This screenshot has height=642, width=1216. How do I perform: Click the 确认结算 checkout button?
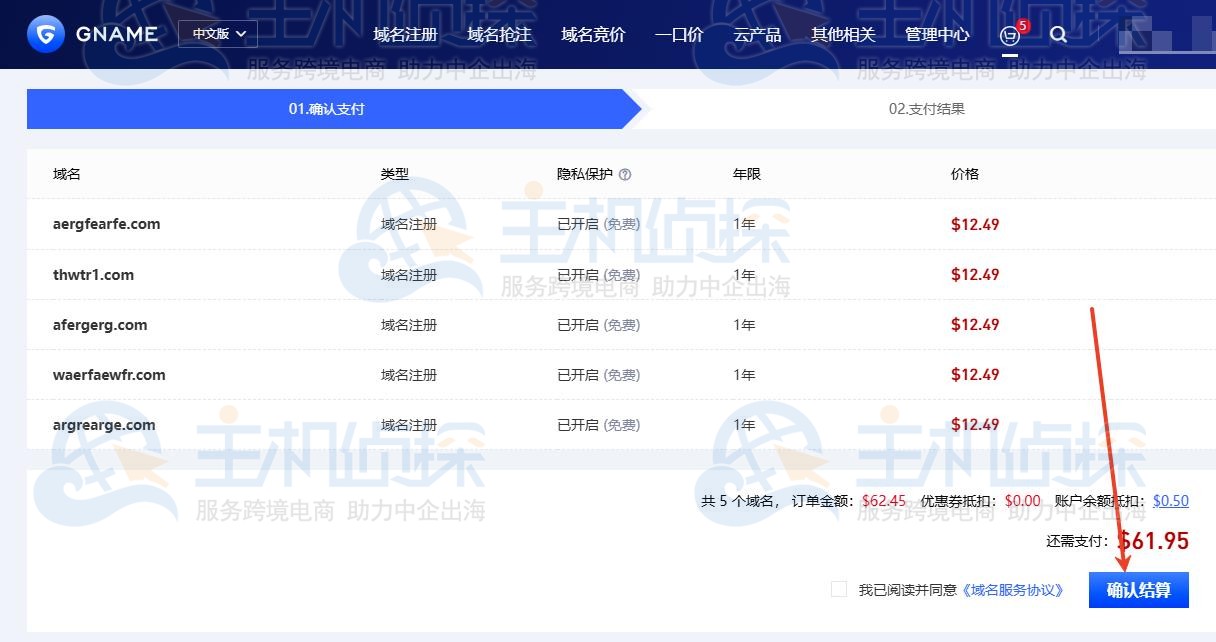pos(1138,590)
